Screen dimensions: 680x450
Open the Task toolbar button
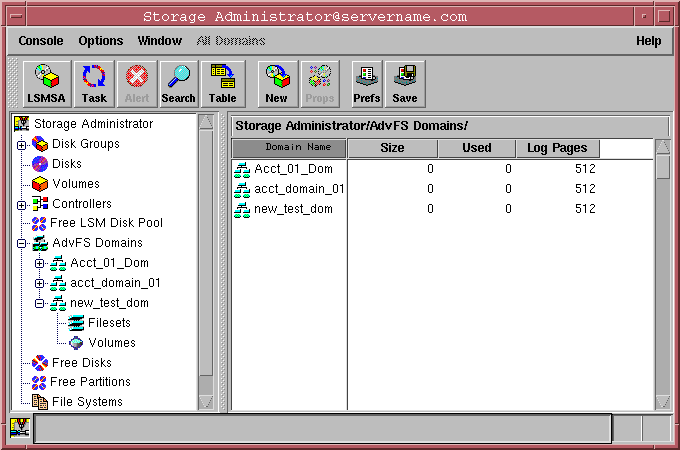point(94,84)
